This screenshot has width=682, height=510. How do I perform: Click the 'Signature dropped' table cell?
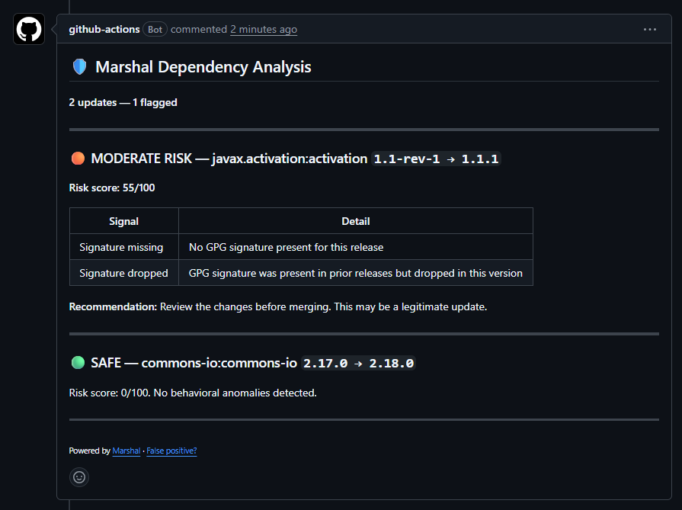[124, 273]
